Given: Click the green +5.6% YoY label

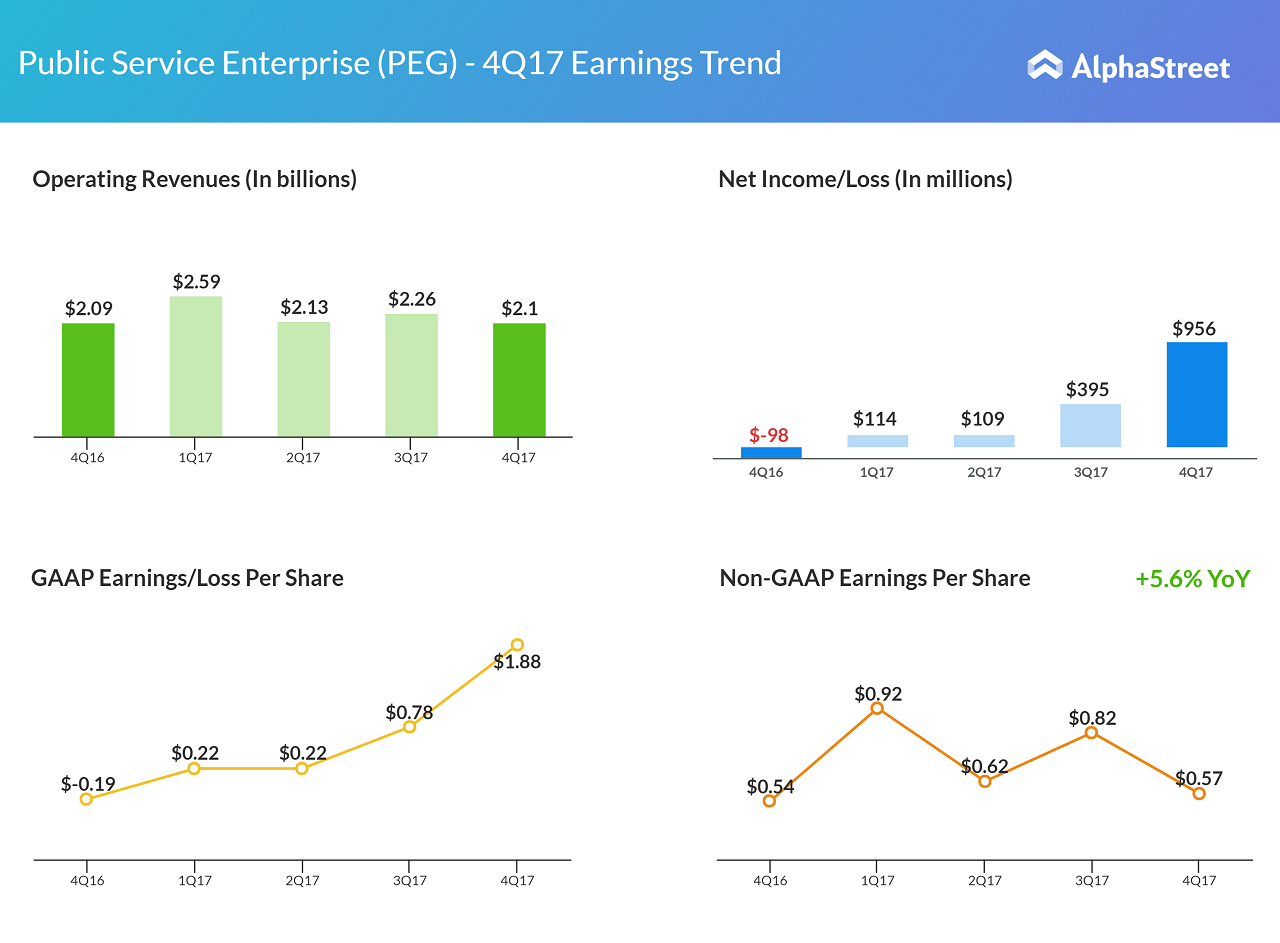Looking at the screenshot, I should [x=1192, y=579].
